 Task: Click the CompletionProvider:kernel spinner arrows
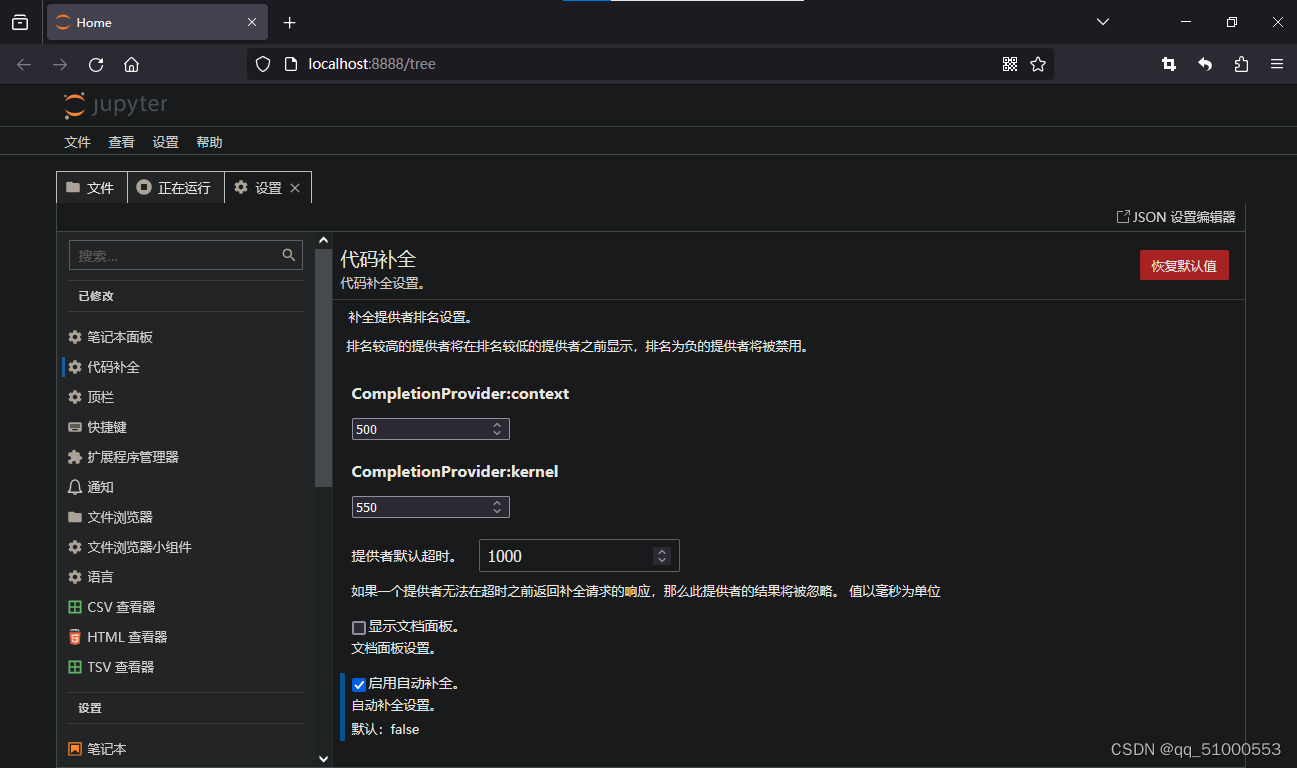coord(497,507)
